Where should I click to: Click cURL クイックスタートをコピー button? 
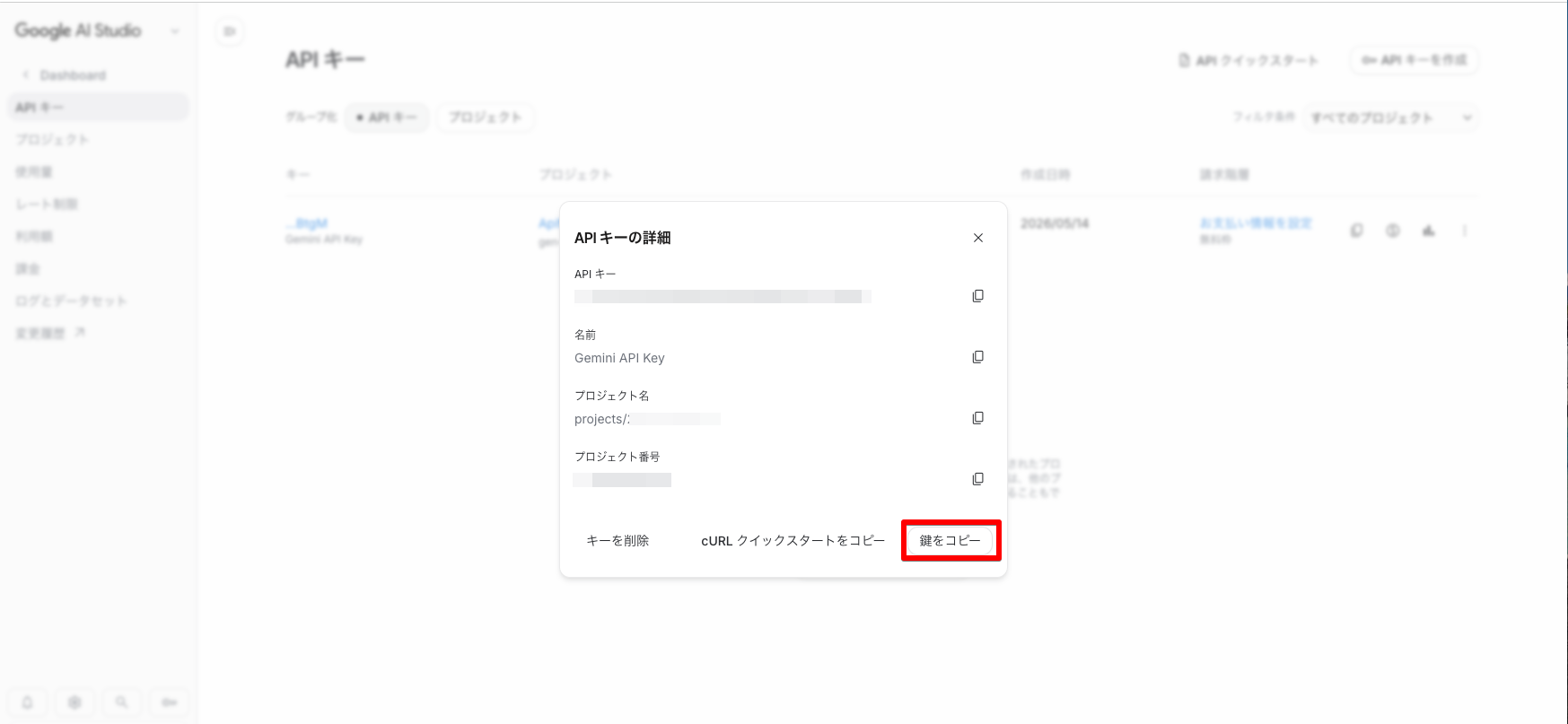click(x=793, y=540)
